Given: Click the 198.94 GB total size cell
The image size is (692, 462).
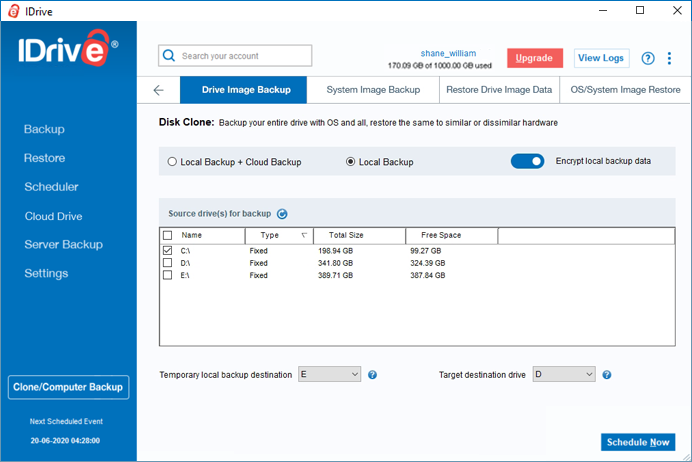Looking at the screenshot, I should (335, 251).
